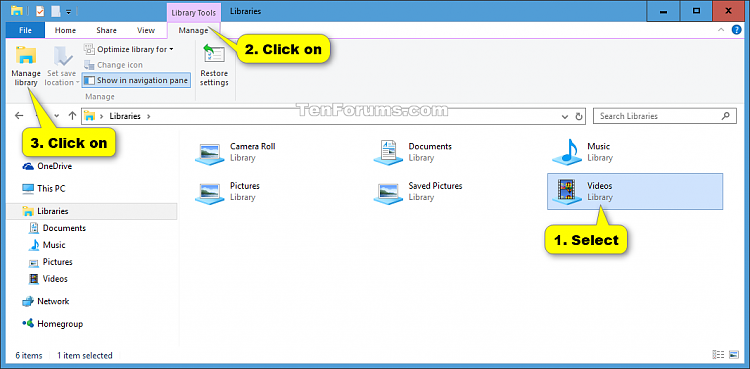This screenshot has width=750, height=369.
Task: Click the search magnifier icon
Action: pyautogui.click(x=726, y=116)
